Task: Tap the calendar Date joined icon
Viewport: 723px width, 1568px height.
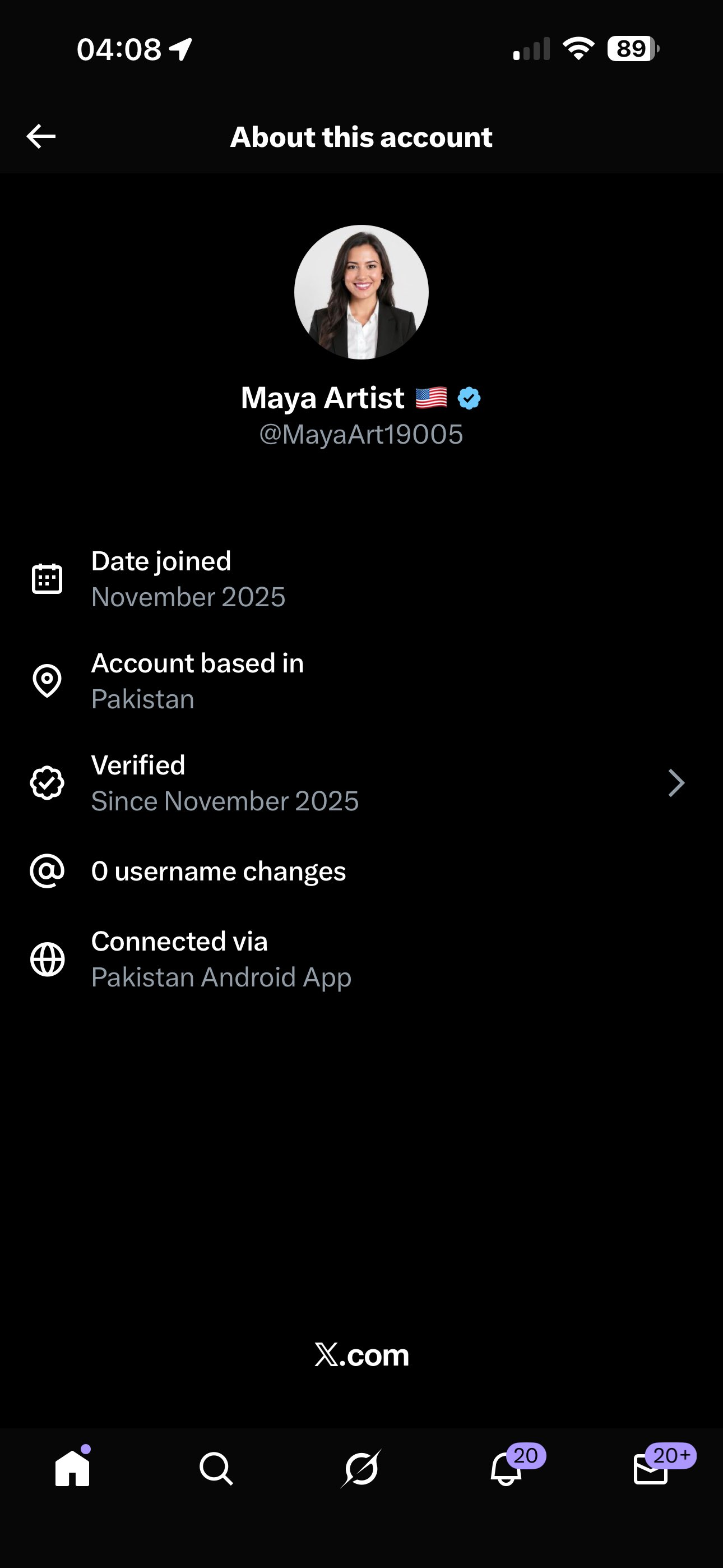Action: (47, 578)
